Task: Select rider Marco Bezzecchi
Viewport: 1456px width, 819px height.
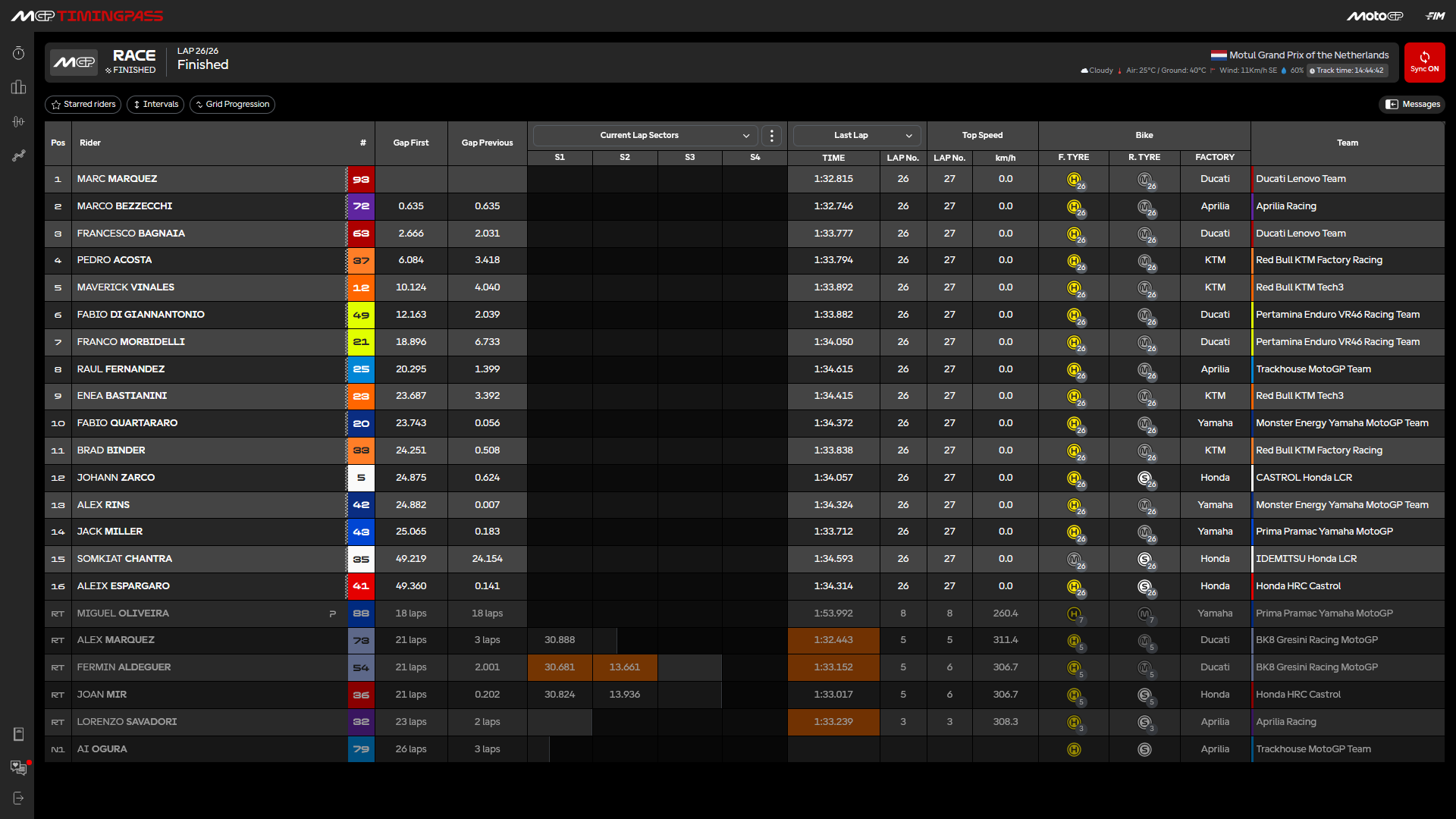Action: pos(124,206)
